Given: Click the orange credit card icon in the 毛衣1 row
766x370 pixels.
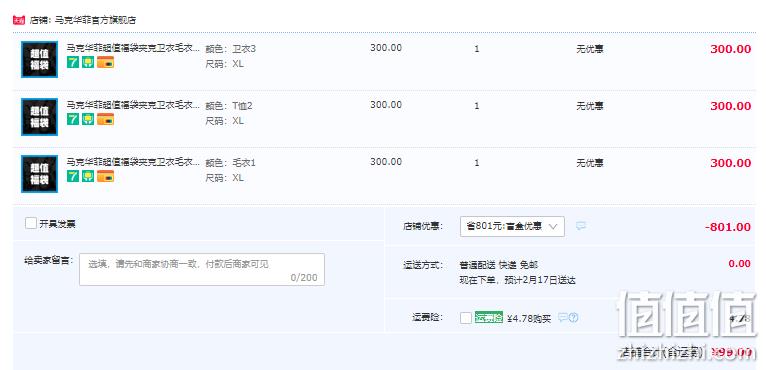Looking at the screenshot, I should (x=106, y=176).
